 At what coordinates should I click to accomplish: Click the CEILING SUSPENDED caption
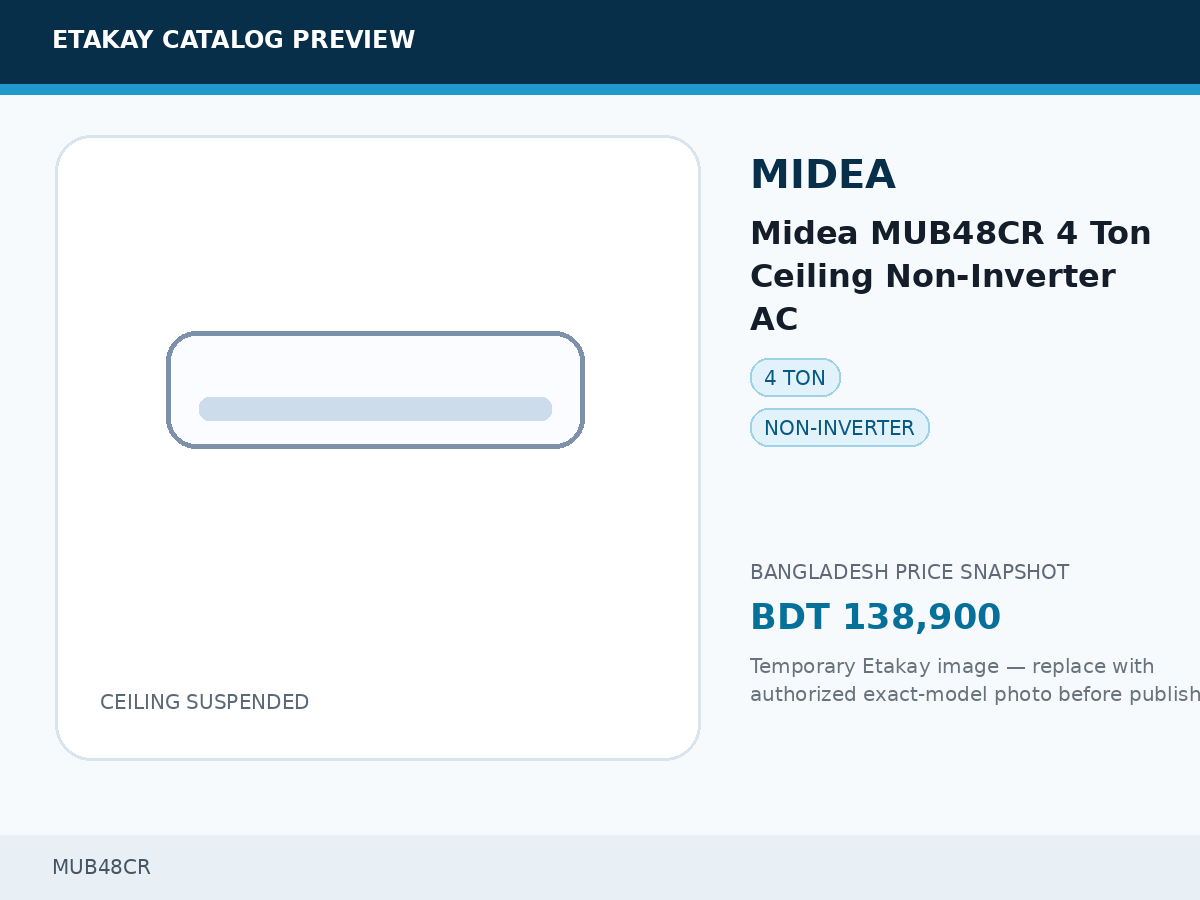[204, 702]
